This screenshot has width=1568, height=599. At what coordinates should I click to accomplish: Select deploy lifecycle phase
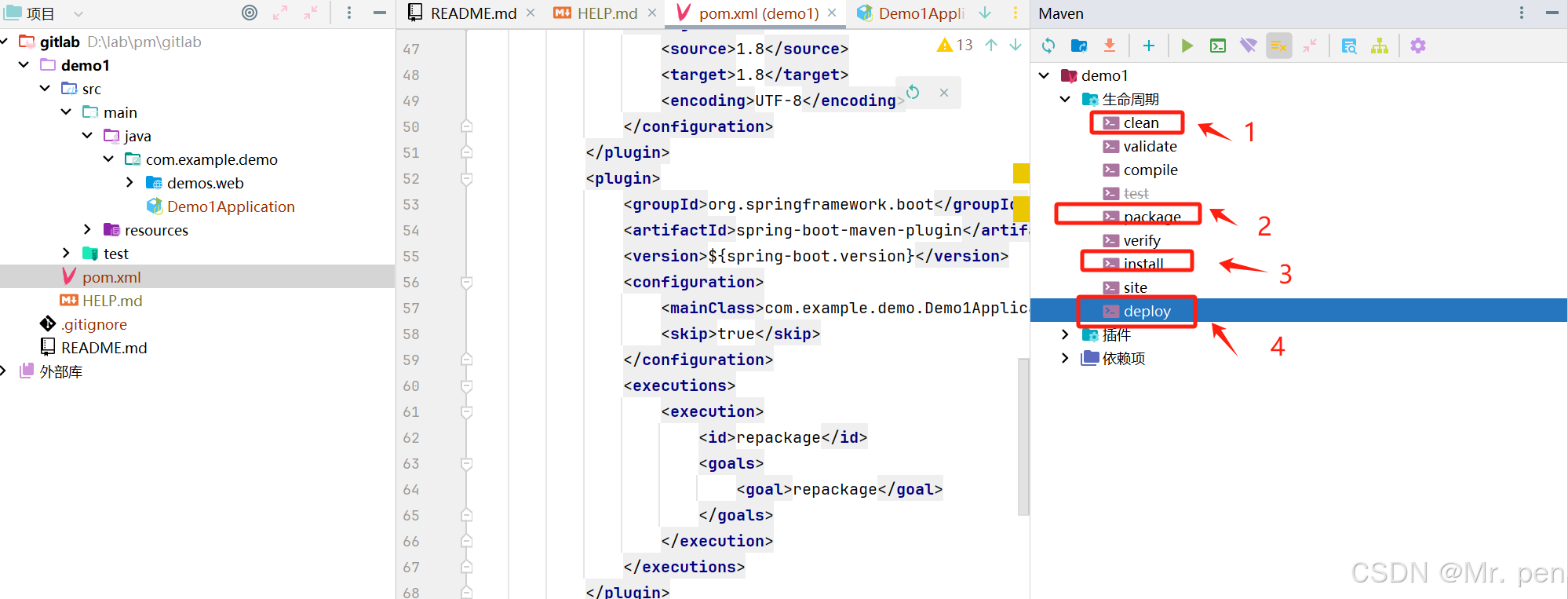[x=1136, y=311]
